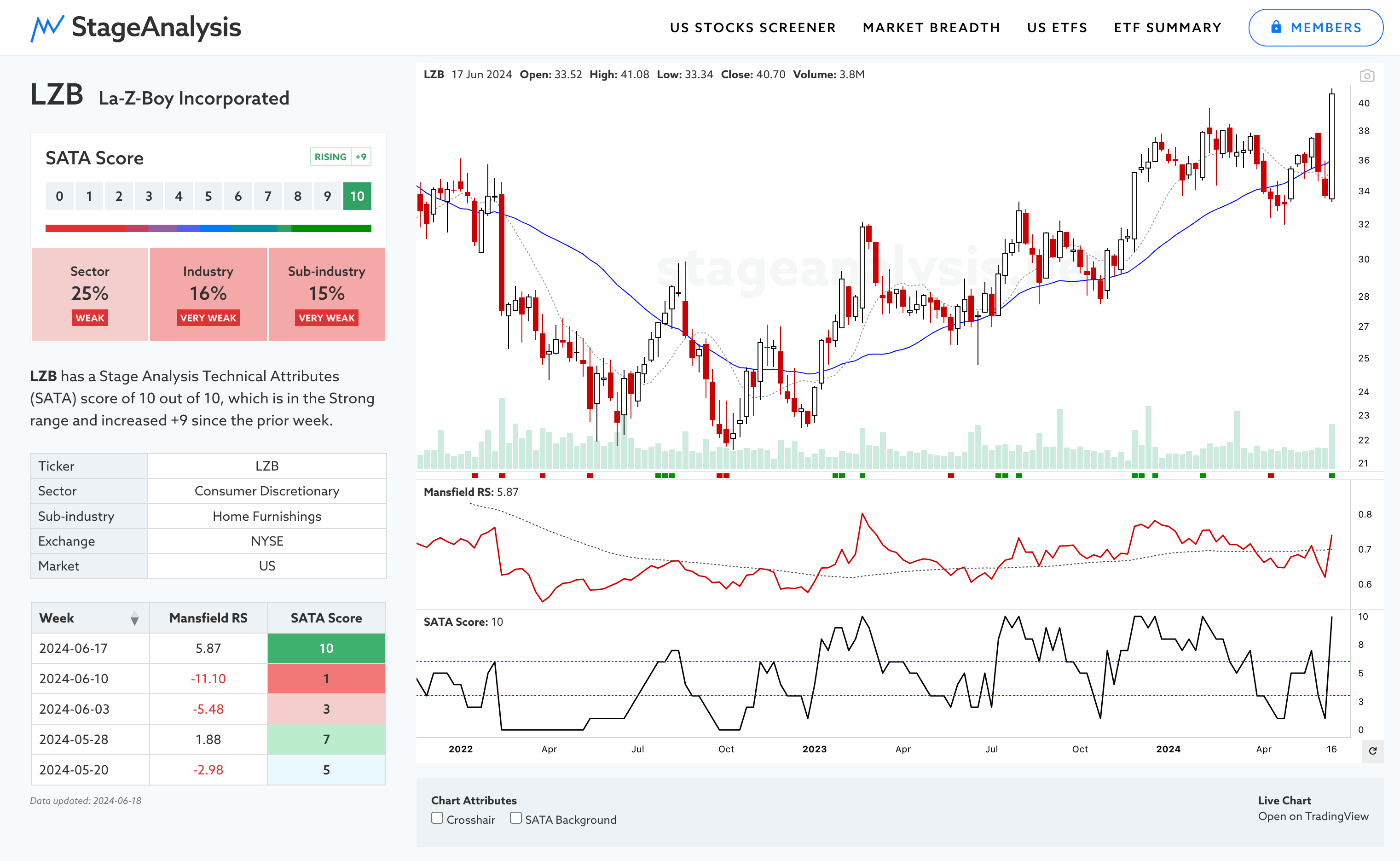1400x861 pixels.
Task: Sort table by Week column arrow
Action: pyautogui.click(x=134, y=618)
